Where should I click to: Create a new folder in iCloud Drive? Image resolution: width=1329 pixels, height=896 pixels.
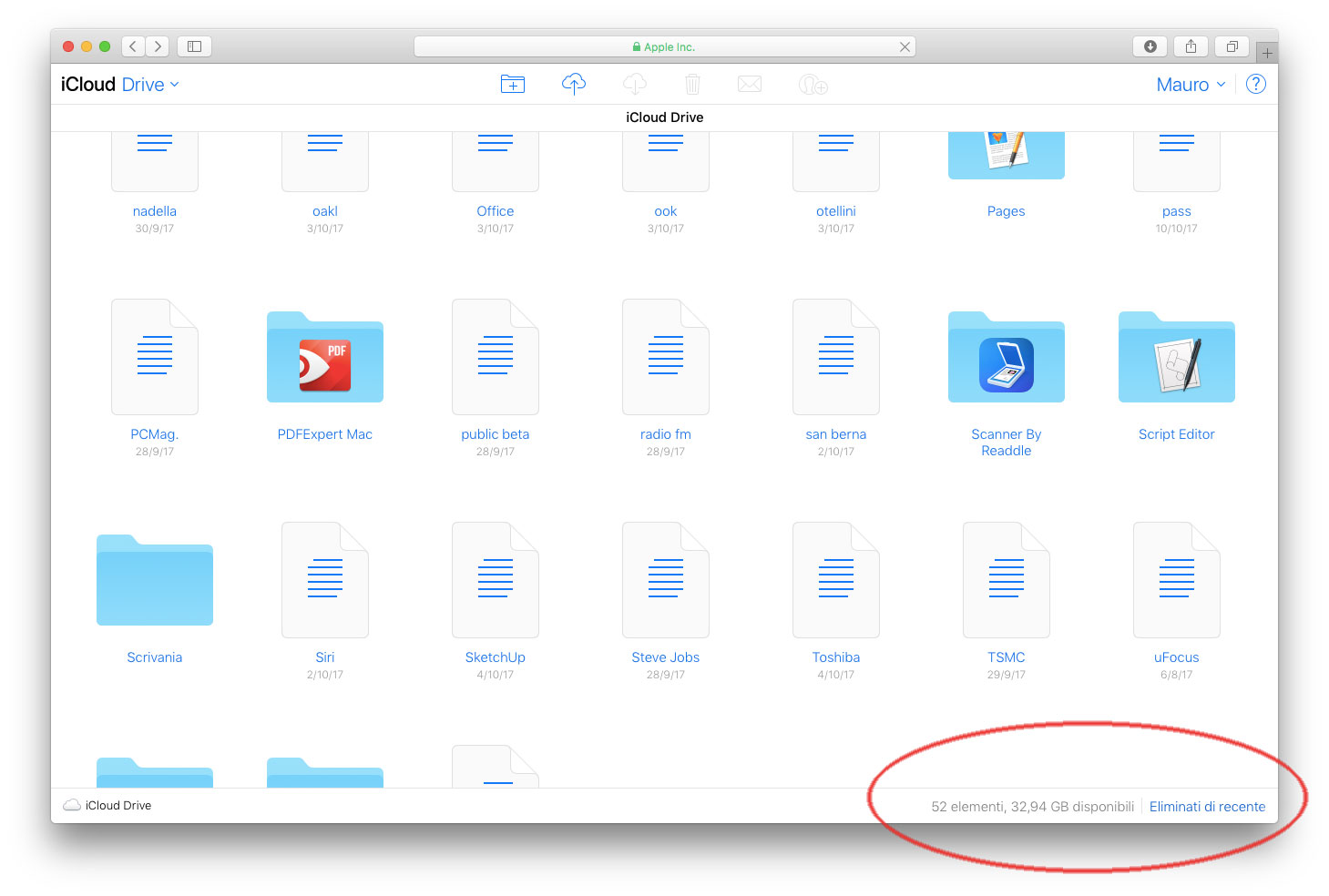513,83
